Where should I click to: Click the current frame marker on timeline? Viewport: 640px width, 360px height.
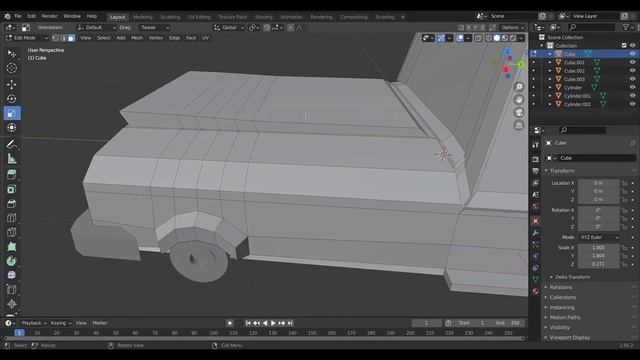coord(19,333)
